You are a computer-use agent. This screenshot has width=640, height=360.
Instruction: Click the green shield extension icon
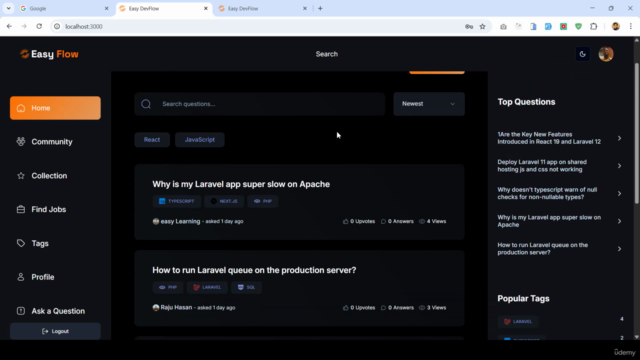pyautogui.click(x=578, y=27)
